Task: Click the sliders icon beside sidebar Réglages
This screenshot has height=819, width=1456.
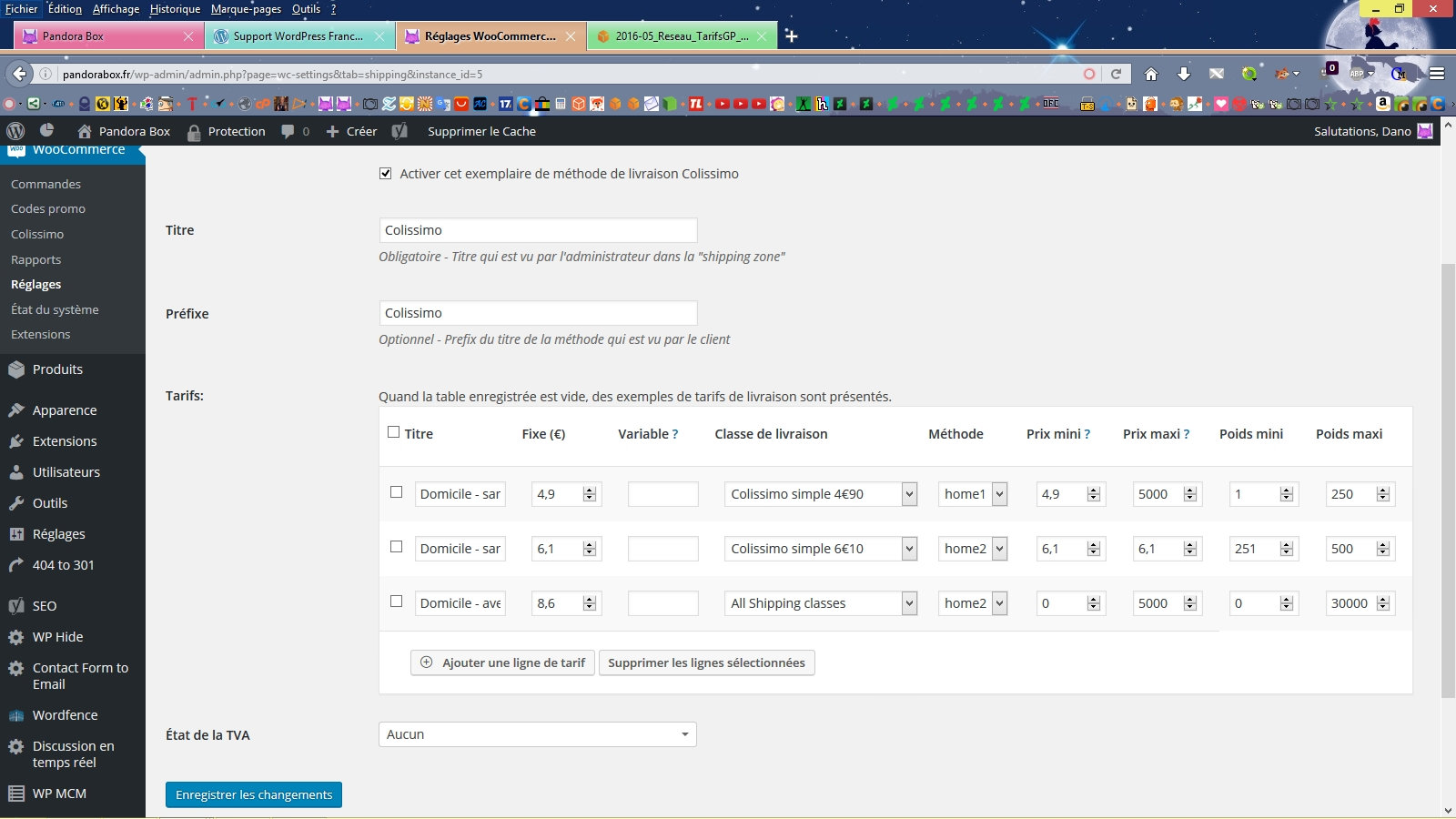Action: click(16, 534)
